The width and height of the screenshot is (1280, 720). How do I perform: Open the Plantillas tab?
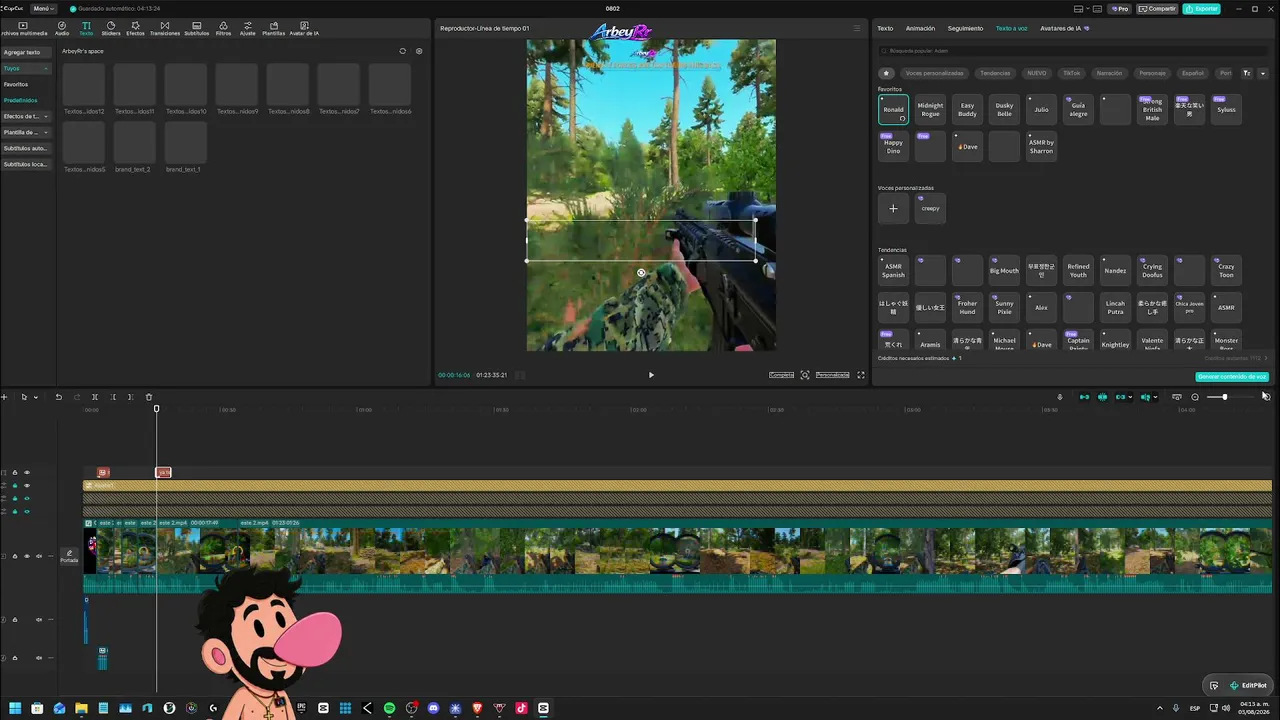(273, 28)
